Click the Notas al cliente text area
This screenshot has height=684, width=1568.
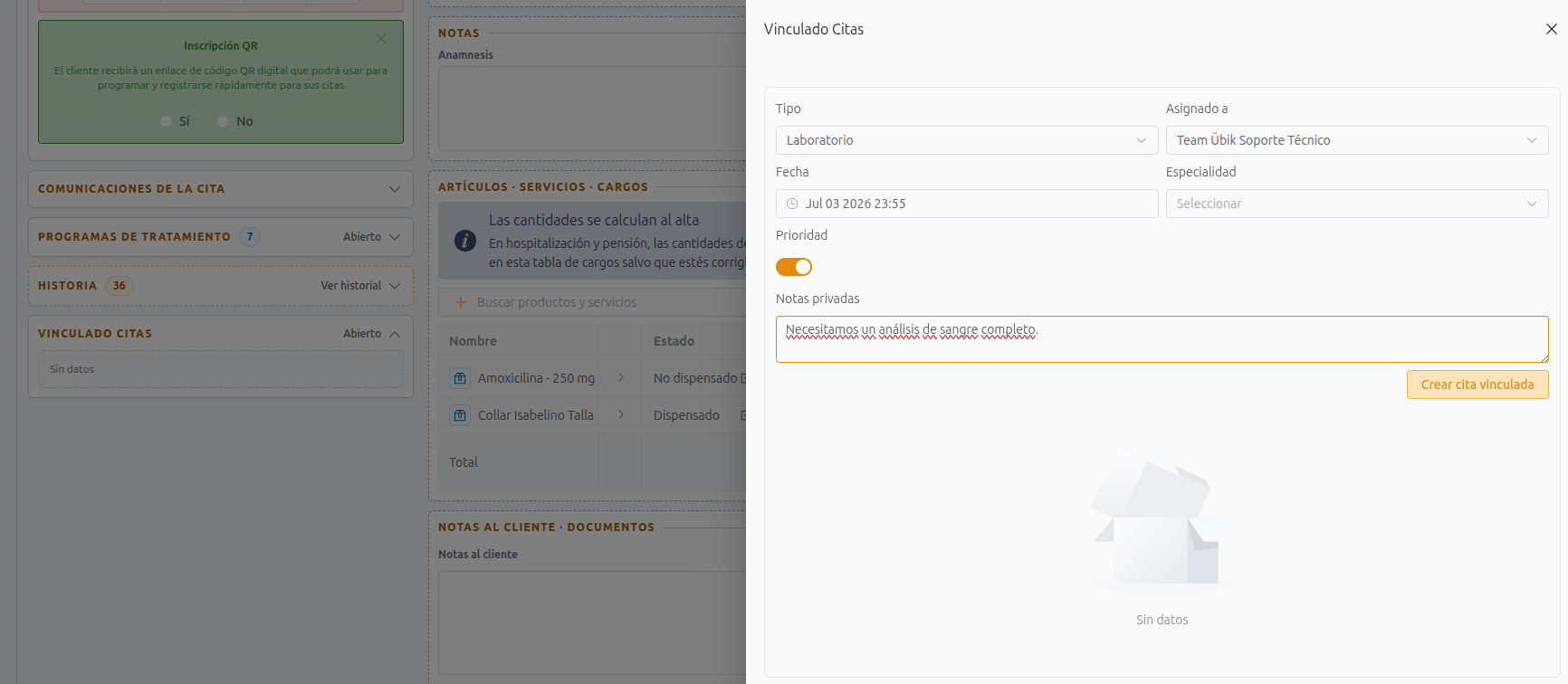click(x=592, y=622)
